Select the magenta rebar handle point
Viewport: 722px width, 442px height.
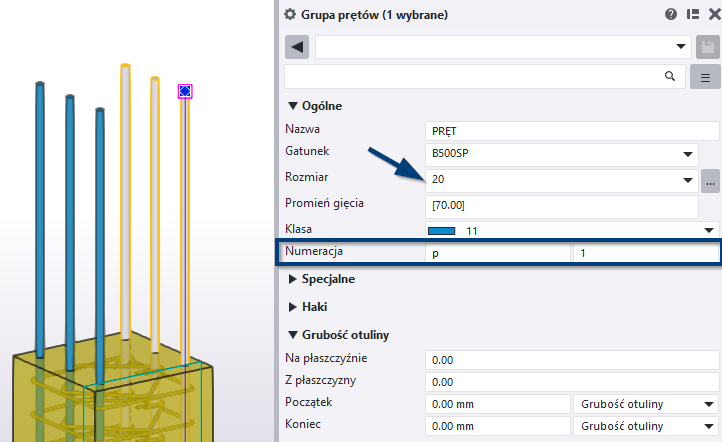185,92
